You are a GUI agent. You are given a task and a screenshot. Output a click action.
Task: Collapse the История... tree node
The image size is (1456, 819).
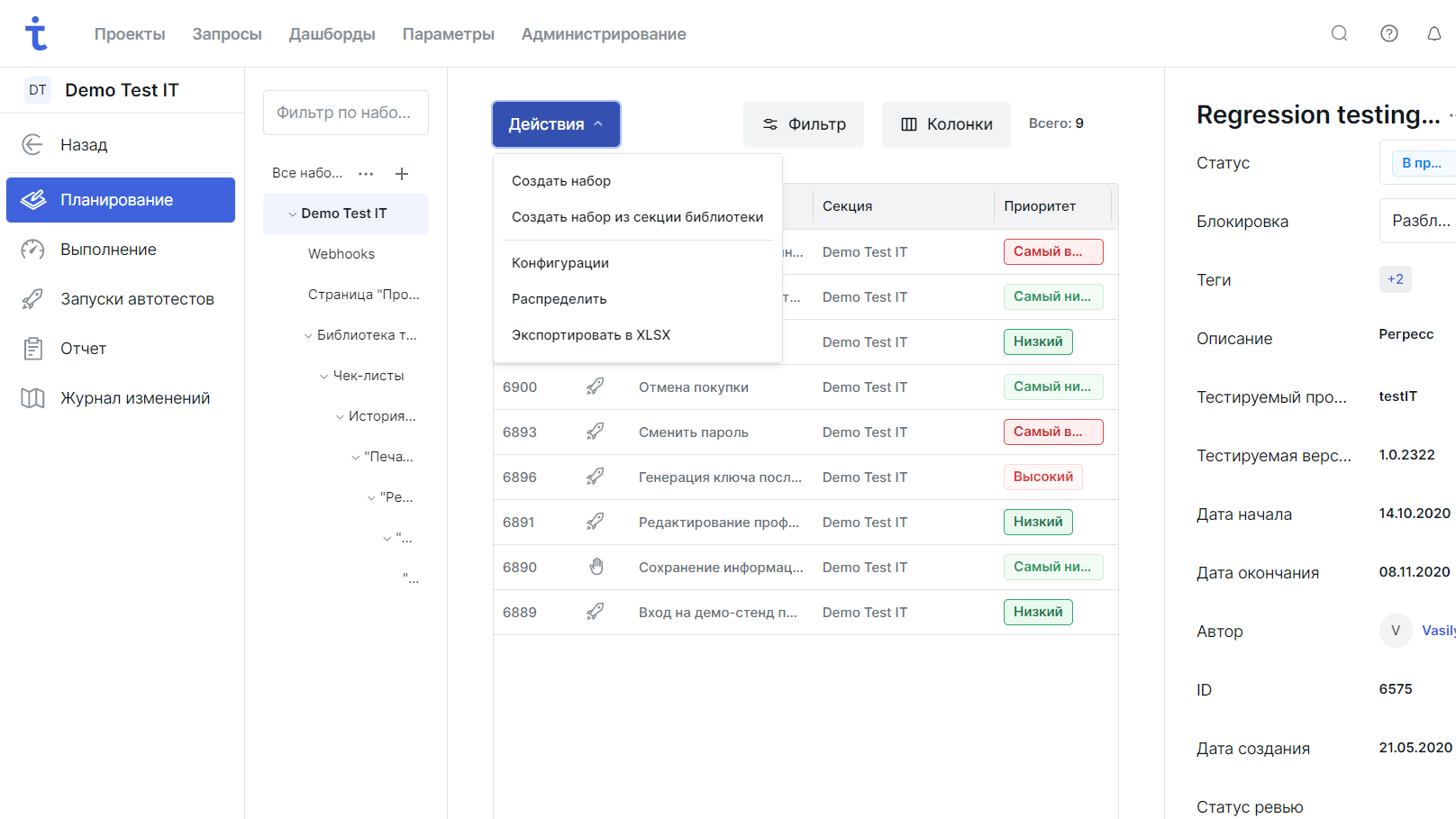point(340,417)
